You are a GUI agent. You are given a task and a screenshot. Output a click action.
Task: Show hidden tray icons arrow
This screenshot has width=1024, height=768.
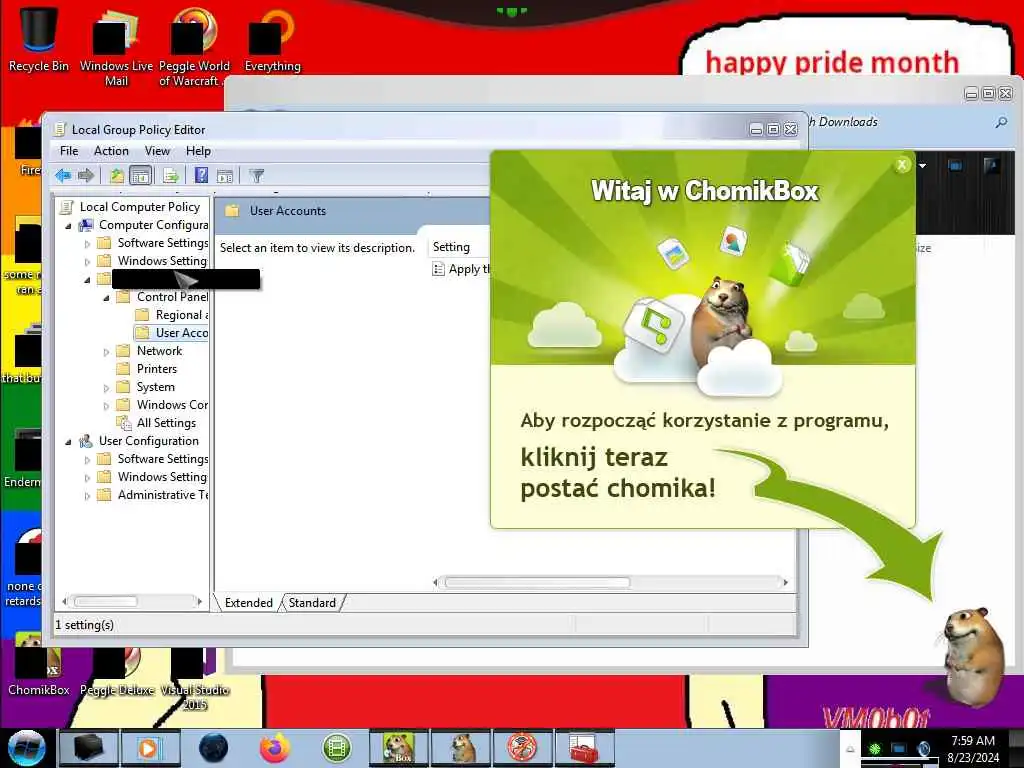(x=850, y=750)
